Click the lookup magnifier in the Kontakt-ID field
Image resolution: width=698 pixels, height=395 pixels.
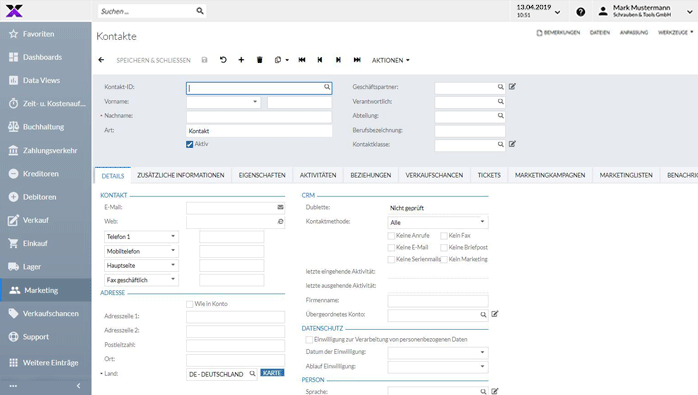point(327,87)
